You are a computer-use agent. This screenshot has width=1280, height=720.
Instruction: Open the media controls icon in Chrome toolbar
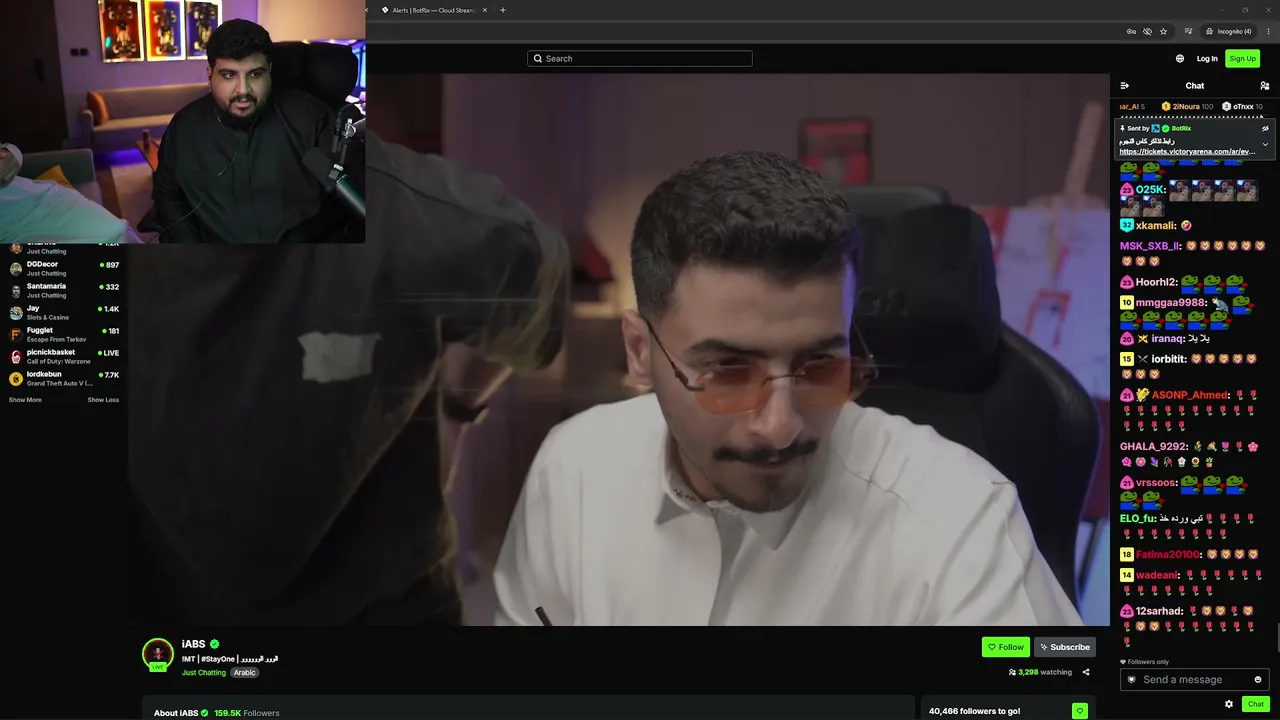(x=1188, y=31)
